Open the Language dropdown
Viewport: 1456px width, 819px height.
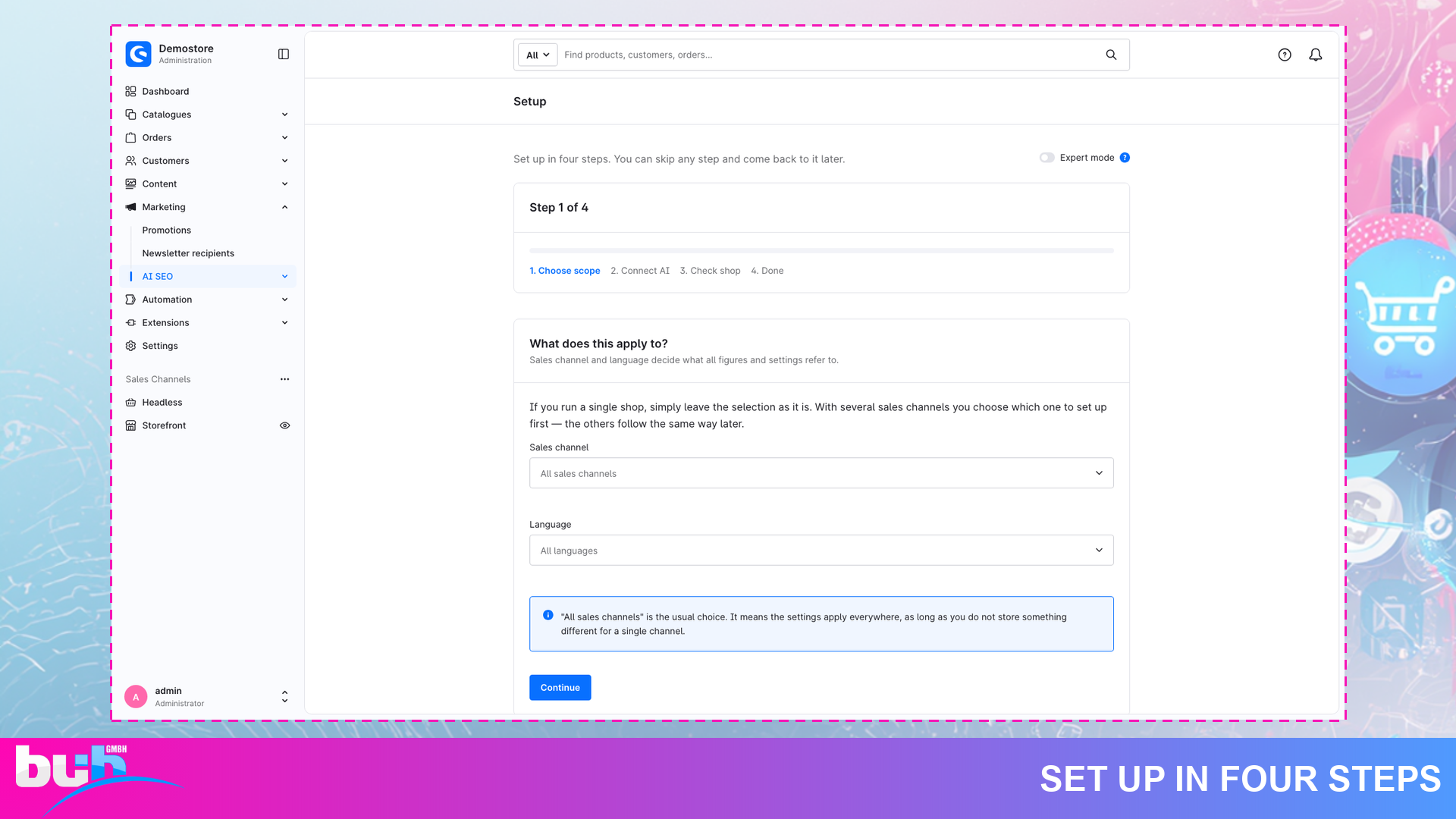click(x=821, y=551)
